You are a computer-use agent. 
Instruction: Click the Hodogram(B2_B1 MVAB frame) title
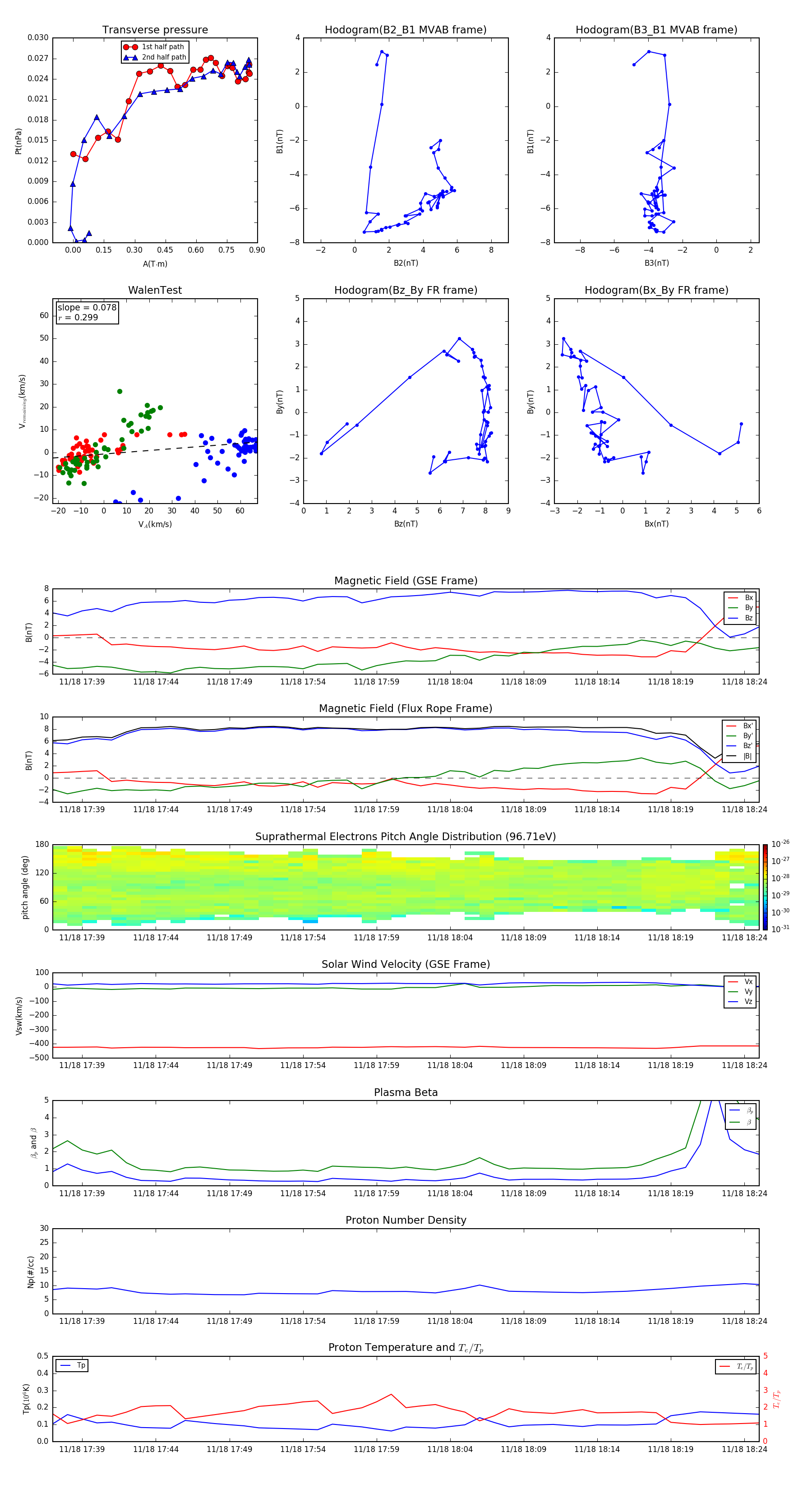tap(406, 30)
